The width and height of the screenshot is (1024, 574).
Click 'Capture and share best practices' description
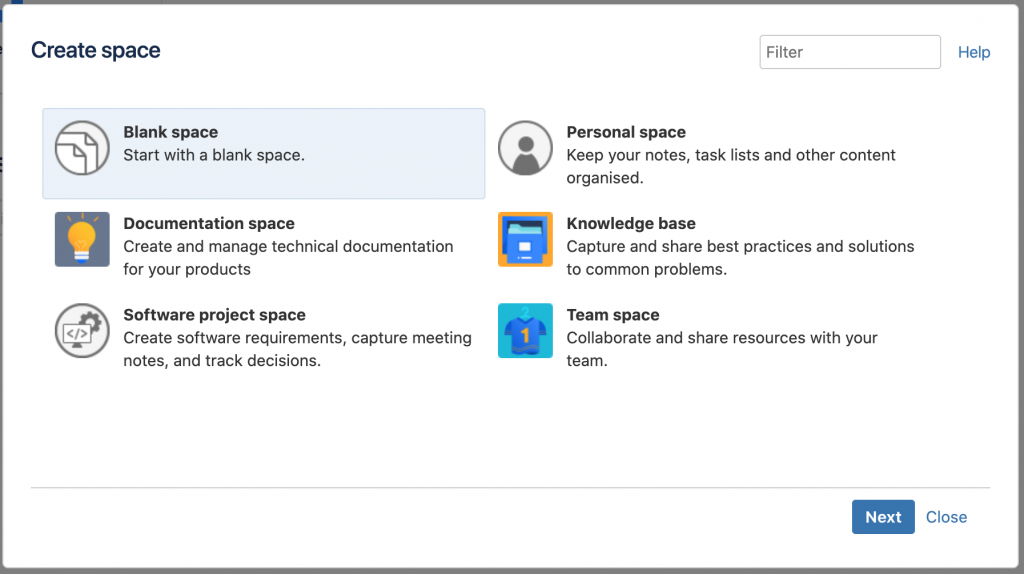click(740, 257)
